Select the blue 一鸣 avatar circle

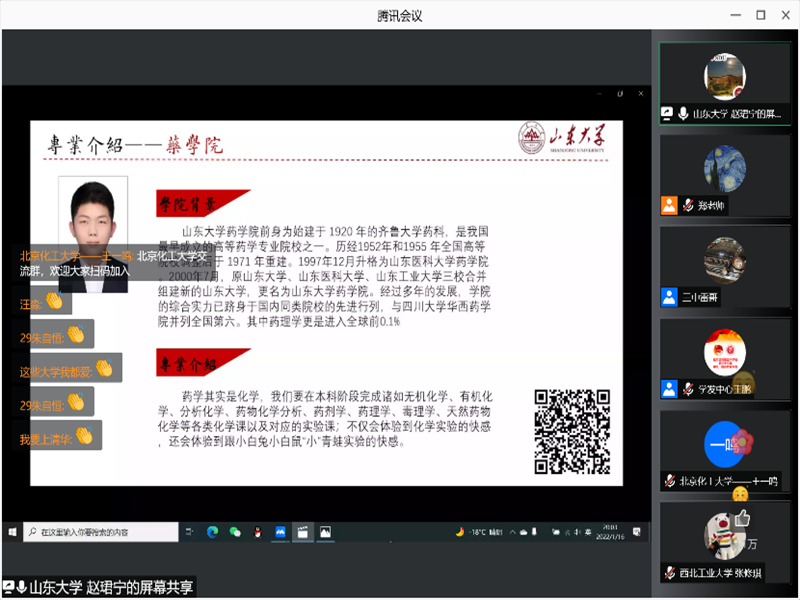coord(725,443)
